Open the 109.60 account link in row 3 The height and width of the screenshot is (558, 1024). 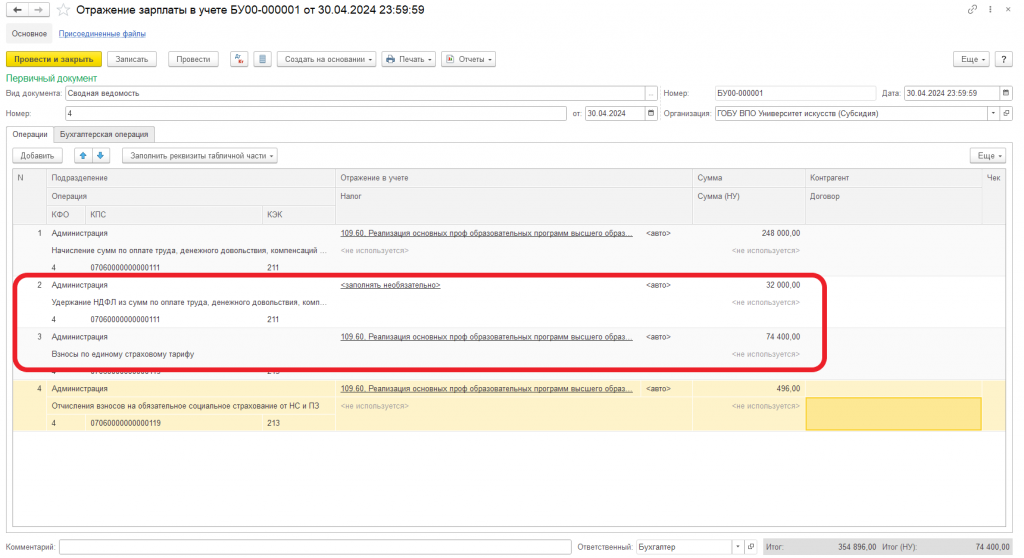(486, 336)
